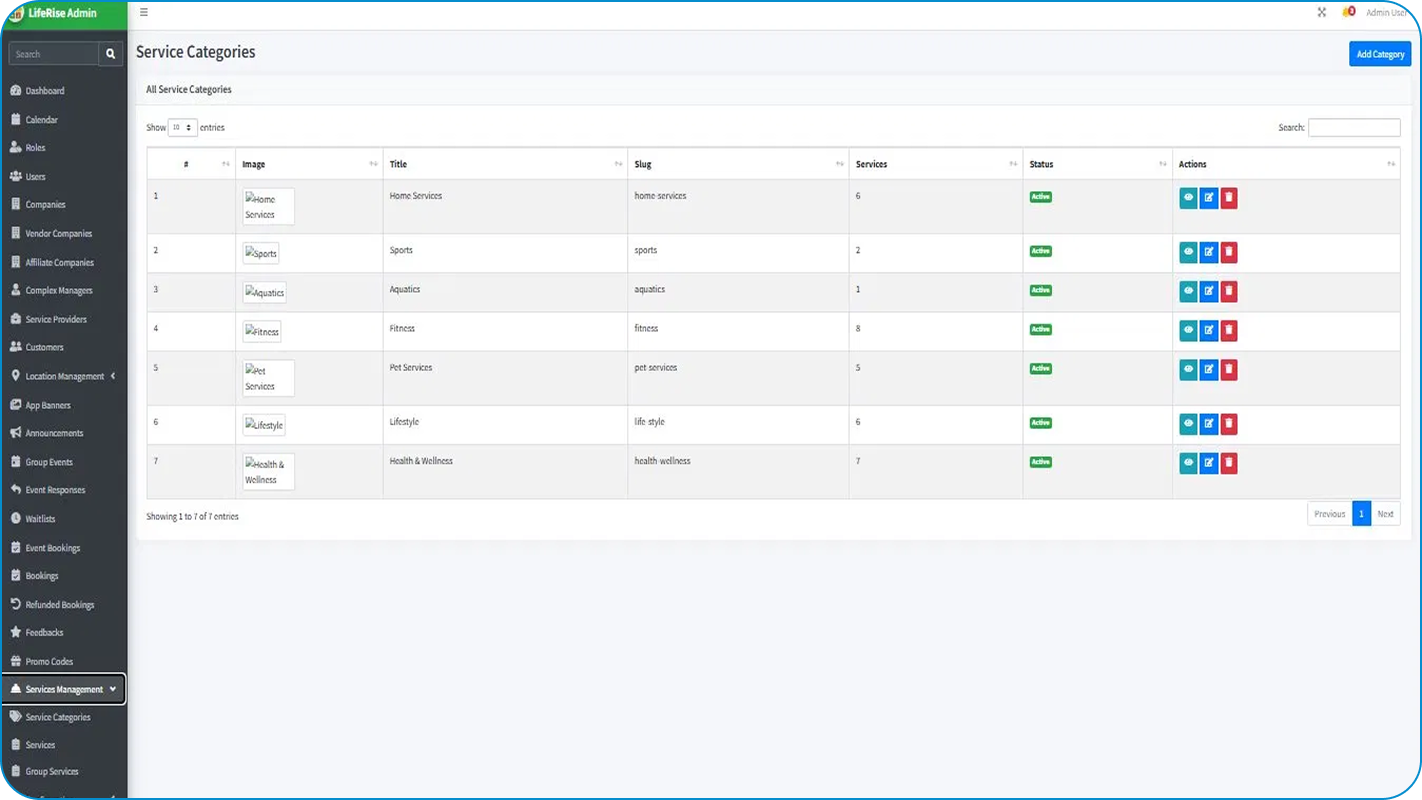
Task: Sort table by # column
Action: 191,164
